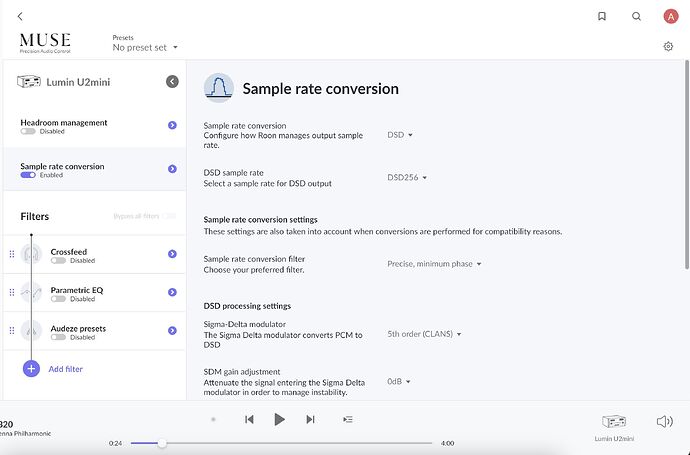Open the search magnifier icon

point(636,16)
